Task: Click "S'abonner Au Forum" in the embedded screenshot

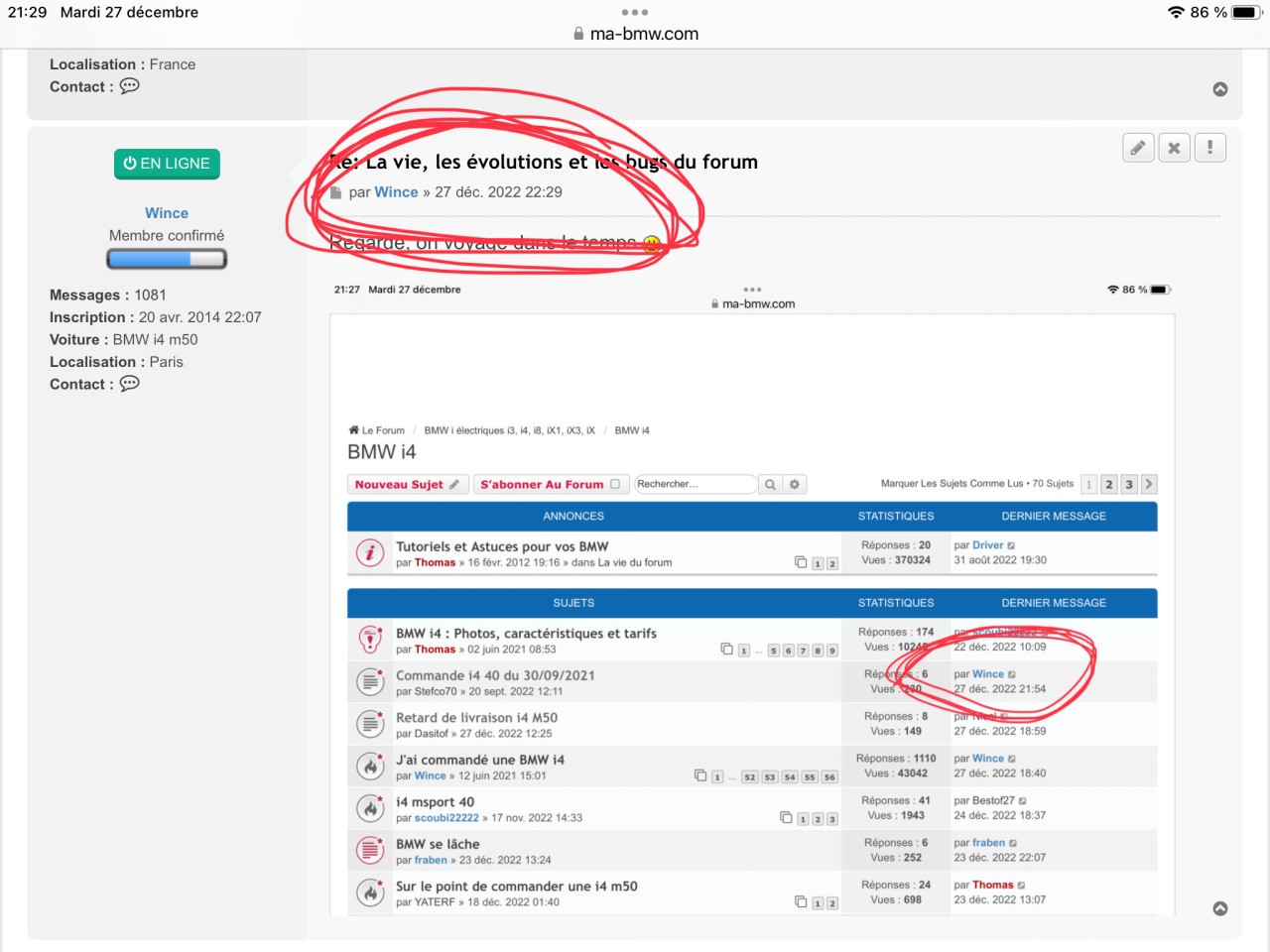Action: (x=550, y=485)
